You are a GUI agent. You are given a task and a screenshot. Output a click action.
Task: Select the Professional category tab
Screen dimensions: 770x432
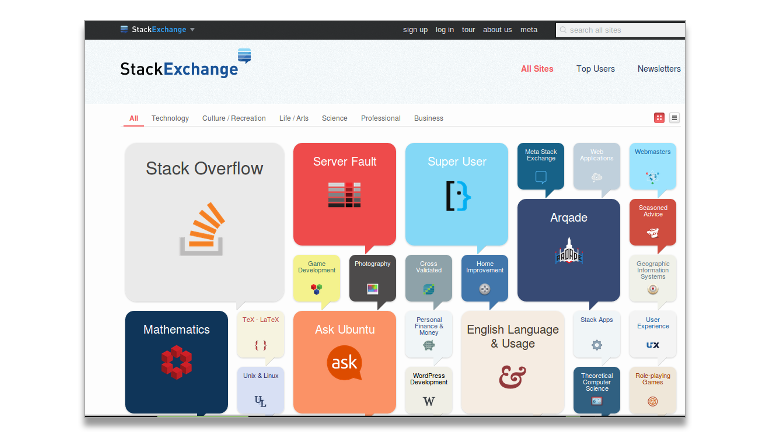381,118
